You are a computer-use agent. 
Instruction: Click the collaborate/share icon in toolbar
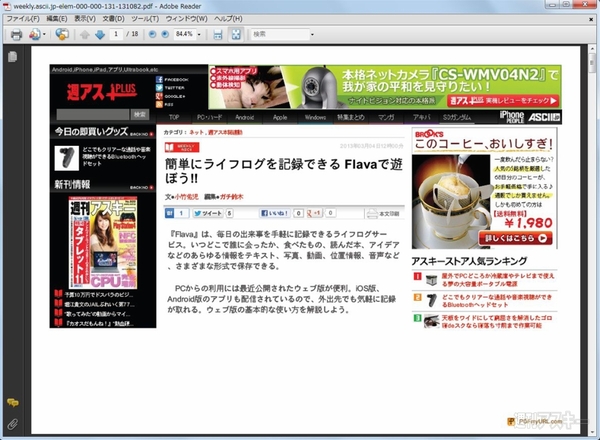pyautogui.click(x=62, y=34)
